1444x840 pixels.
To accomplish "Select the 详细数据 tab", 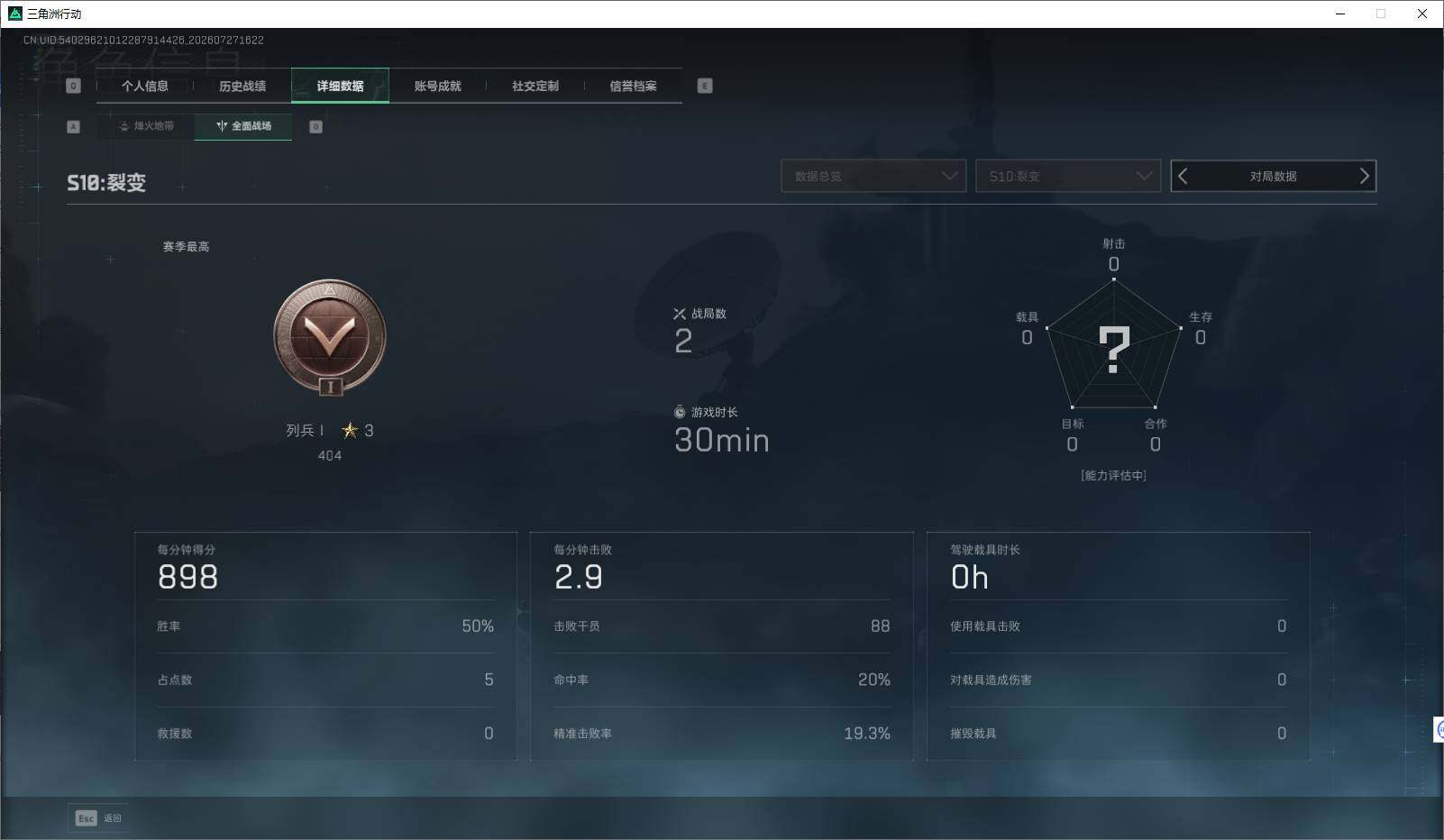I will pos(340,86).
